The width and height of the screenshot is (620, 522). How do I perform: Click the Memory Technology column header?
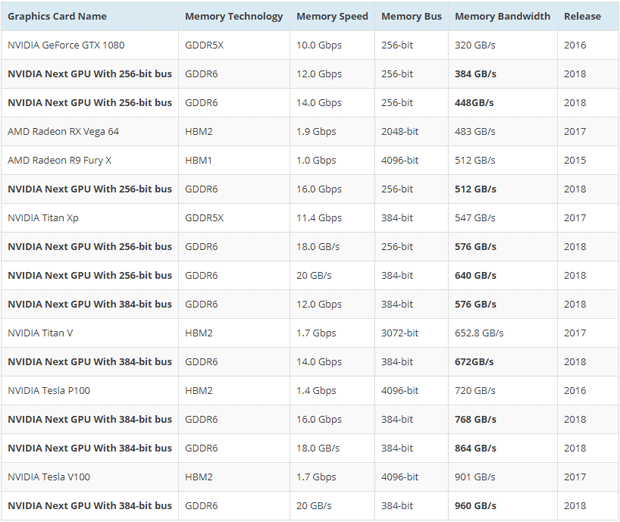tap(234, 16)
